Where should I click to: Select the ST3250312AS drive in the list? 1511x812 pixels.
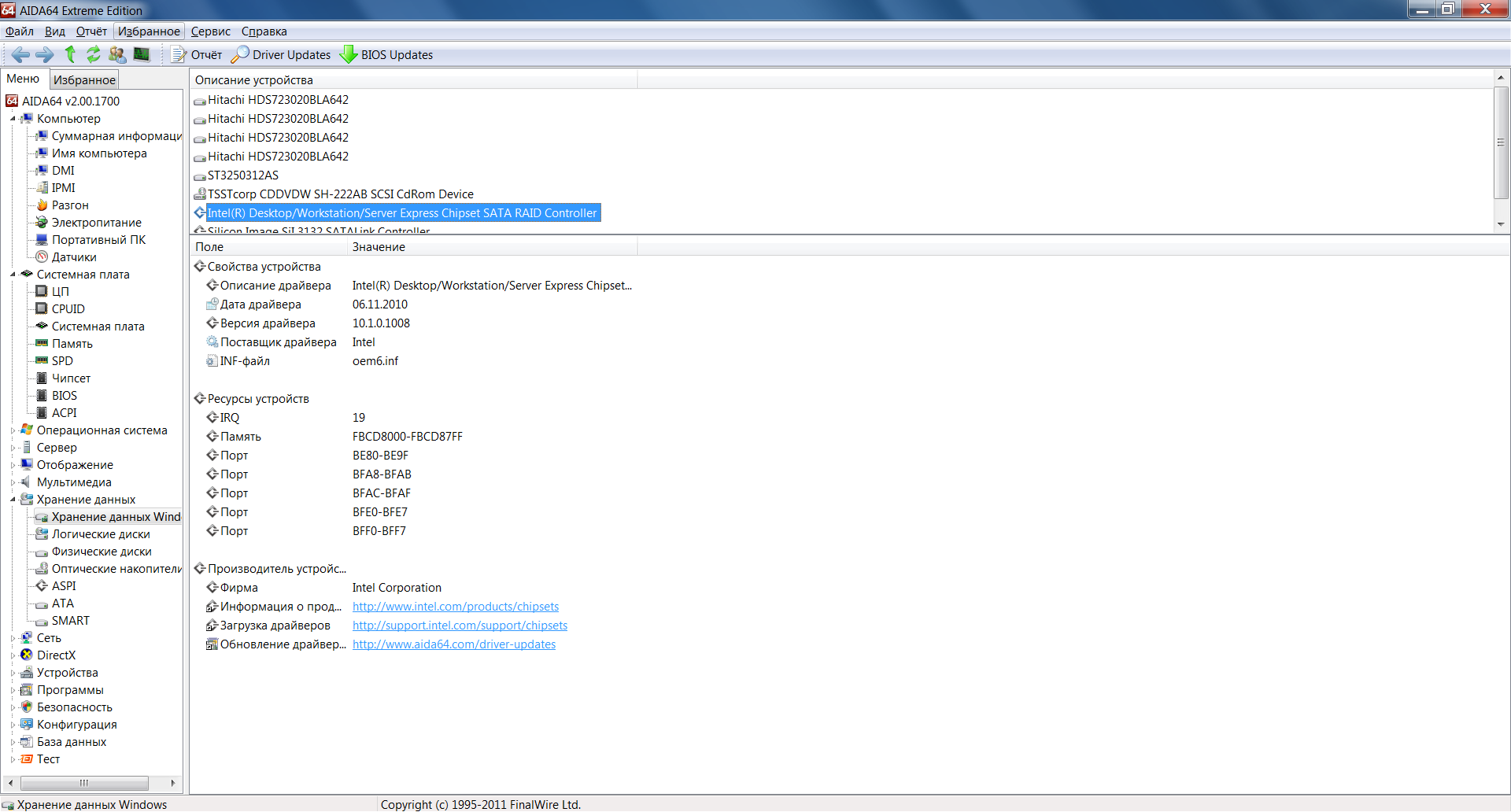[242, 175]
